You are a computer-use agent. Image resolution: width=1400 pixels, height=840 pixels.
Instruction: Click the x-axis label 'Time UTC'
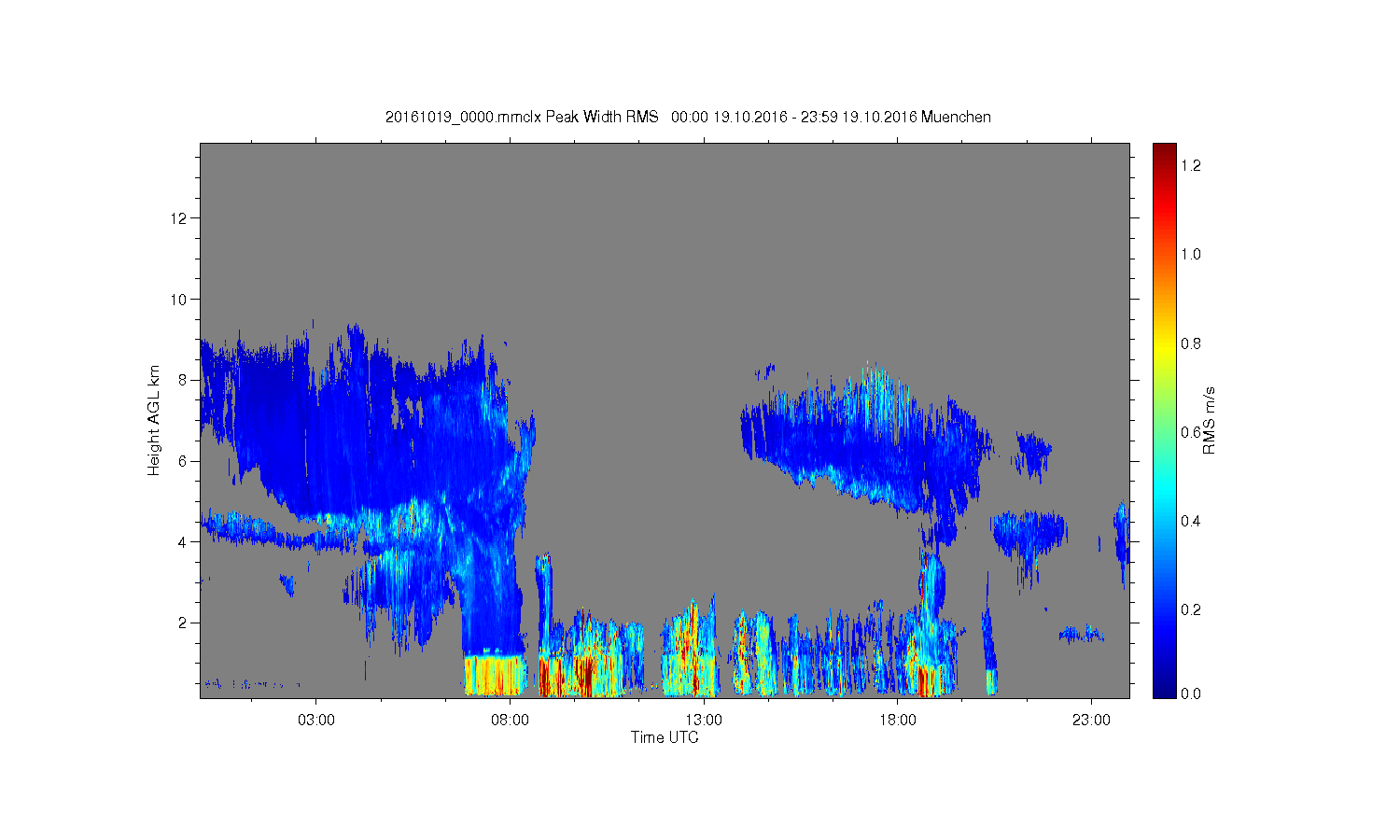(x=665, y=737)
